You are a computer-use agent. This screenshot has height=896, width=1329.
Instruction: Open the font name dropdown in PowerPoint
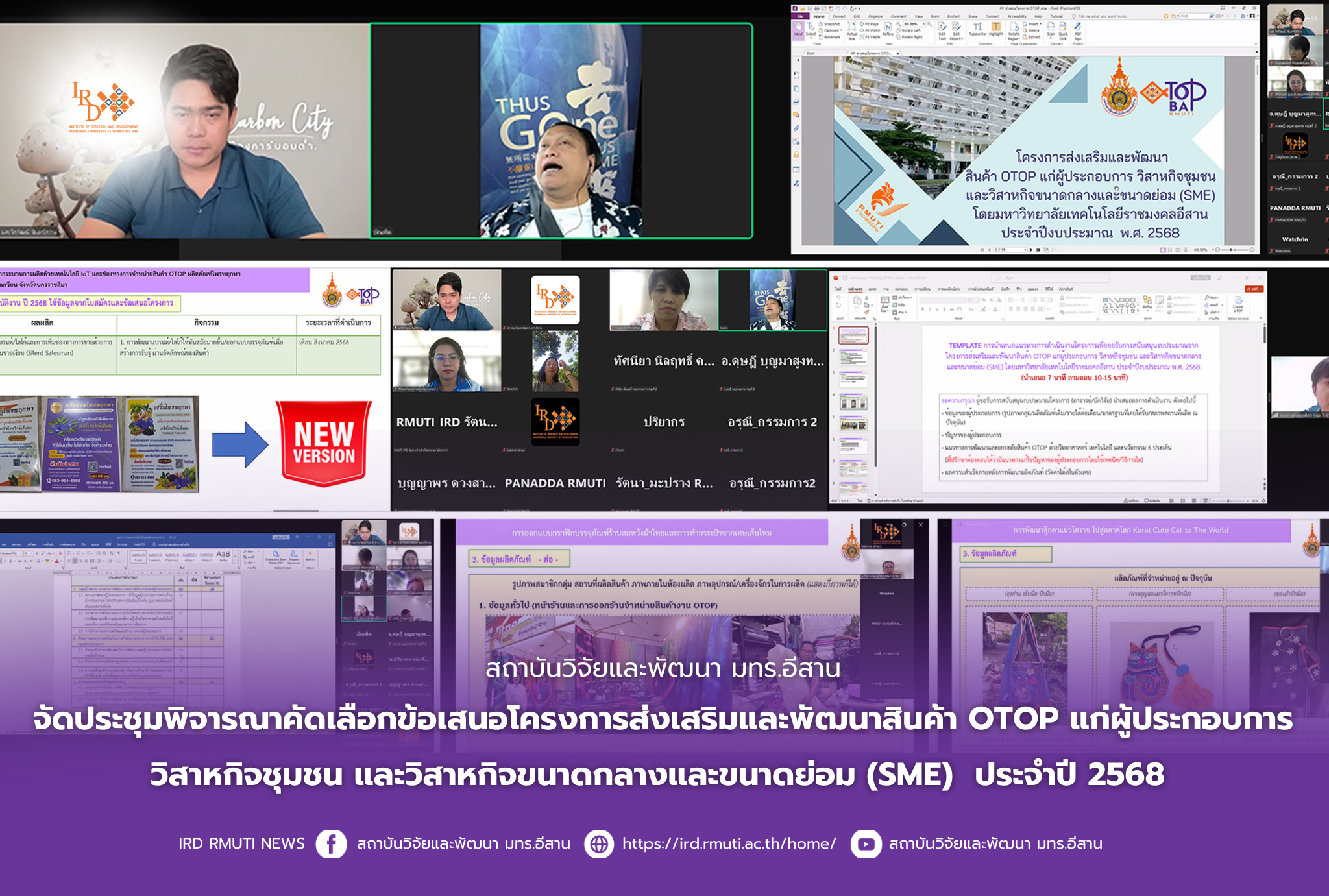click(x=965, y=300)
